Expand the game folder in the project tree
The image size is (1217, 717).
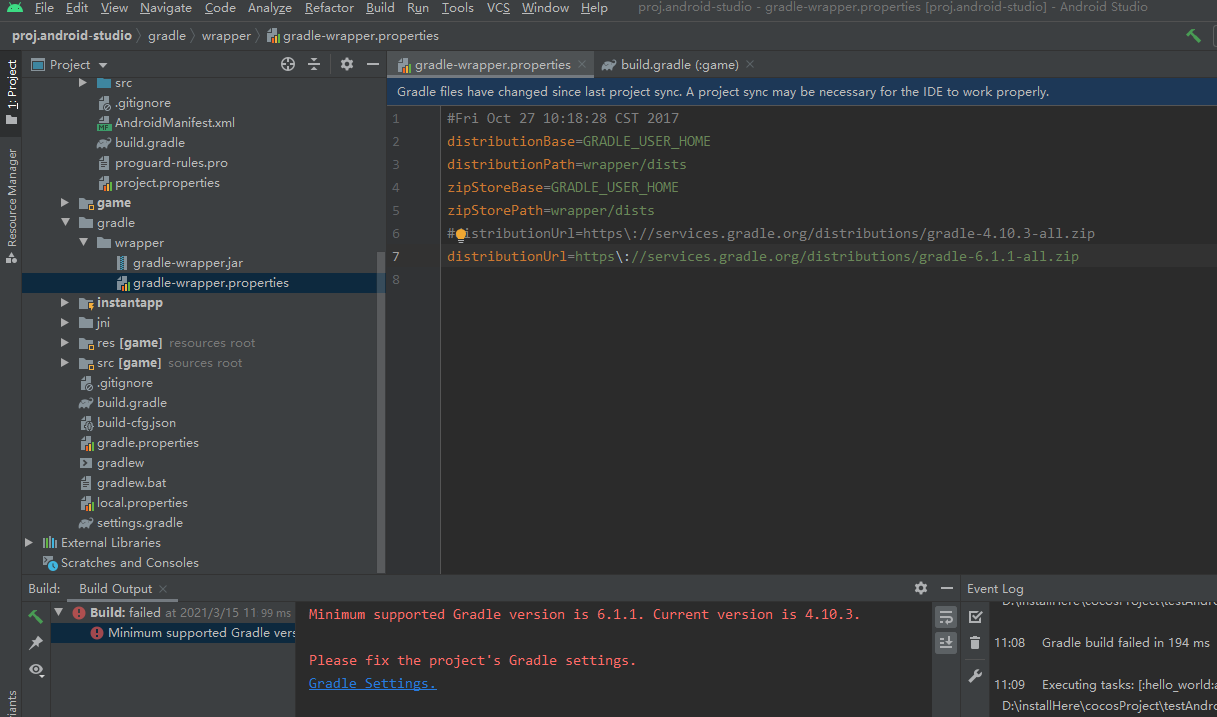(x=66, y=203)
